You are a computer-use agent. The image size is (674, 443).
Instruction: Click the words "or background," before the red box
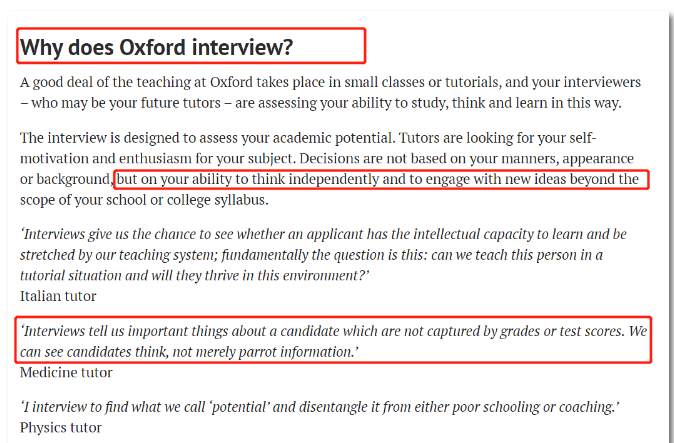(66, 179)
